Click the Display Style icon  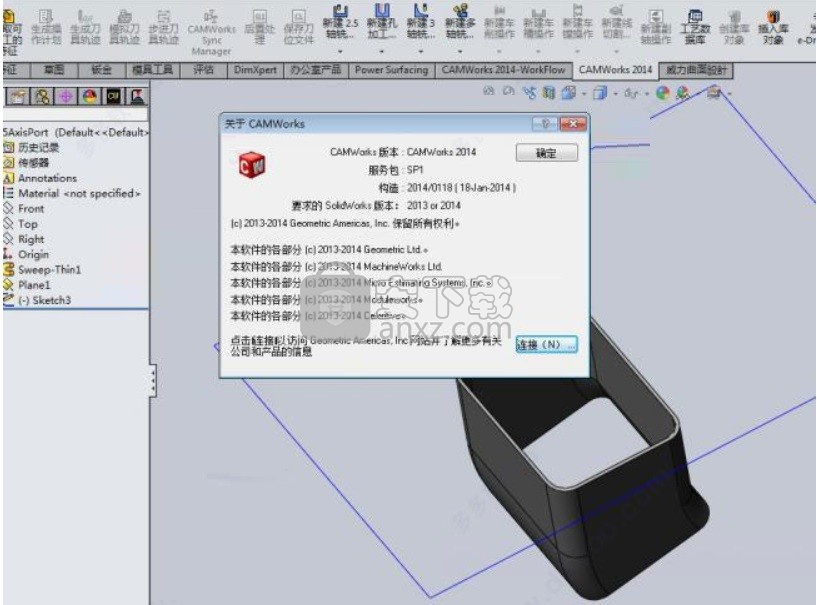[x=600, y=93]
